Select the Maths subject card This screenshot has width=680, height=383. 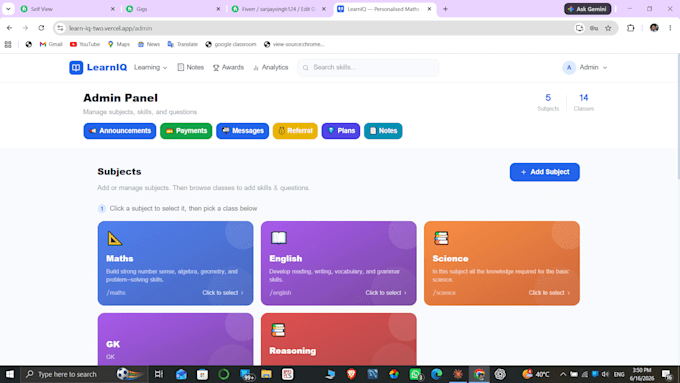[x=176, y=263]
